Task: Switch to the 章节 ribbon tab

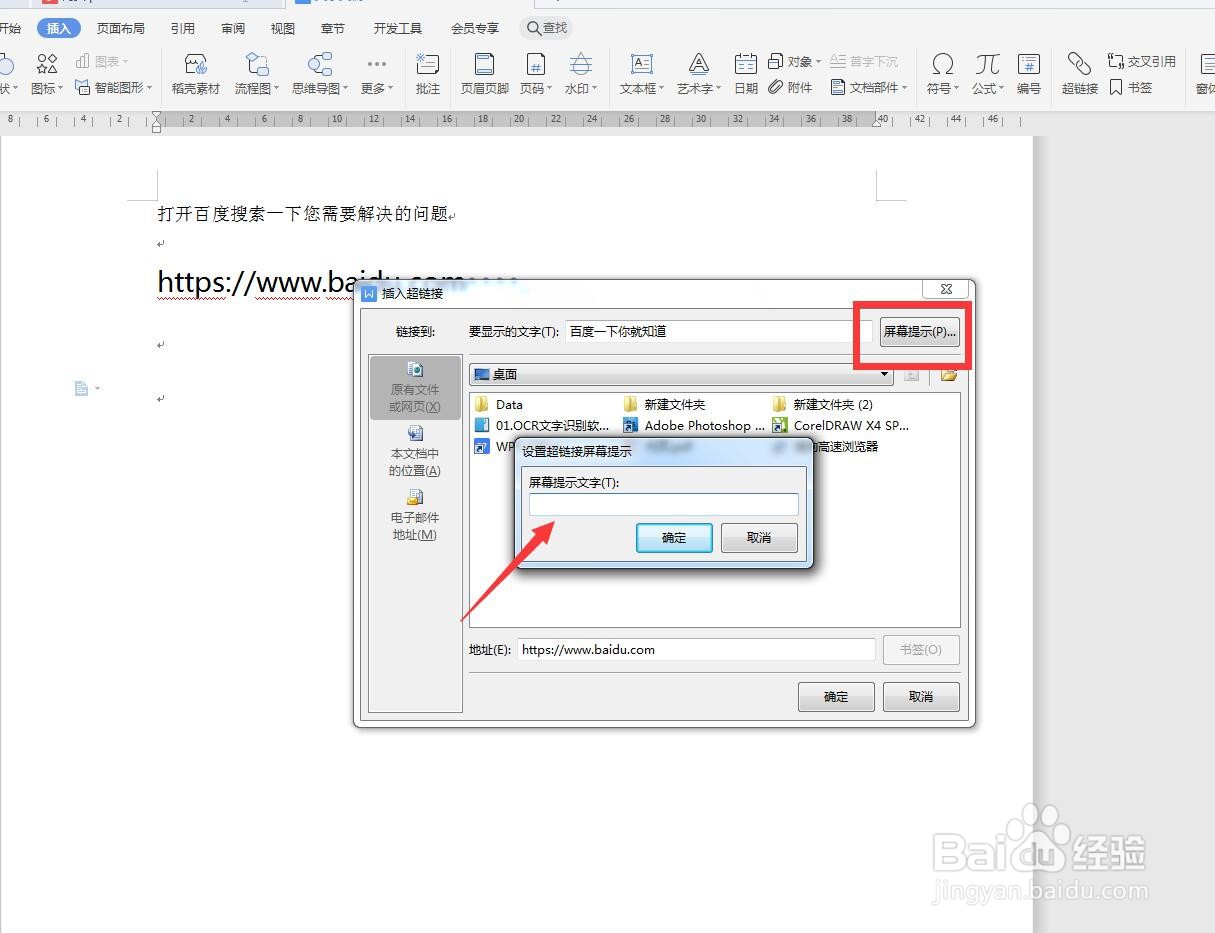Action: pyautogui.click(x=332, y=28)
